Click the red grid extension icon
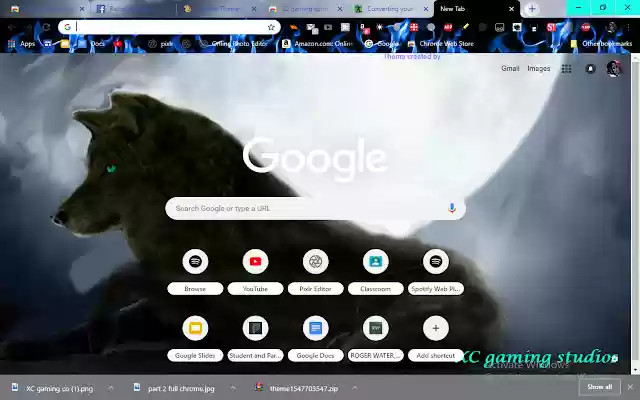Viewport: 640px width, 400px height. pos(414,27)
